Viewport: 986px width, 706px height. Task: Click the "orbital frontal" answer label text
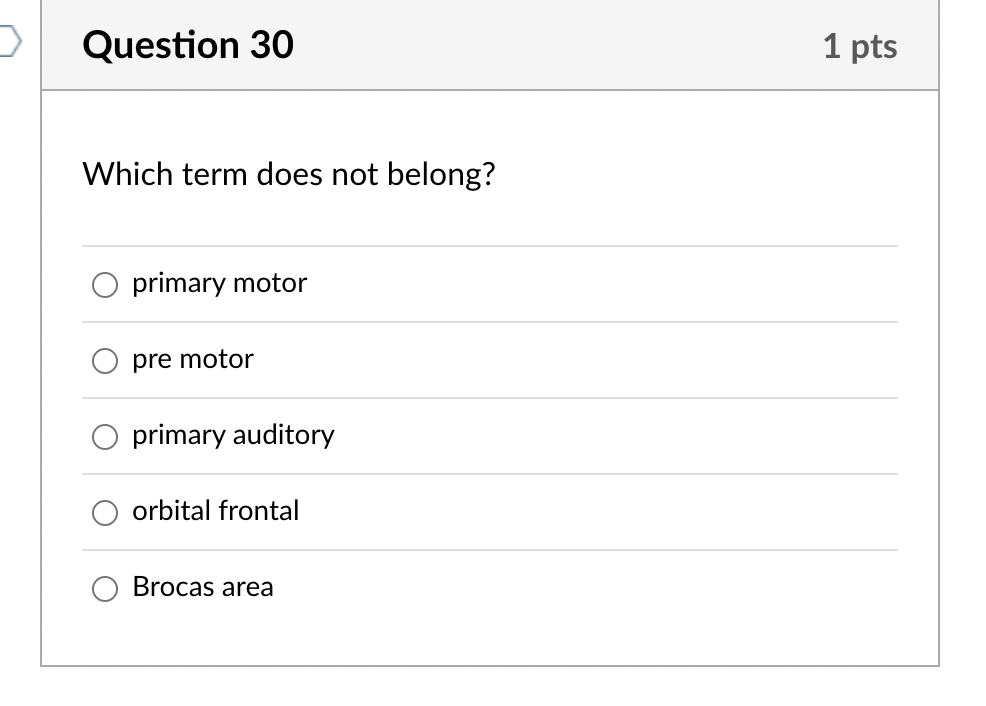tap(216, 511)
